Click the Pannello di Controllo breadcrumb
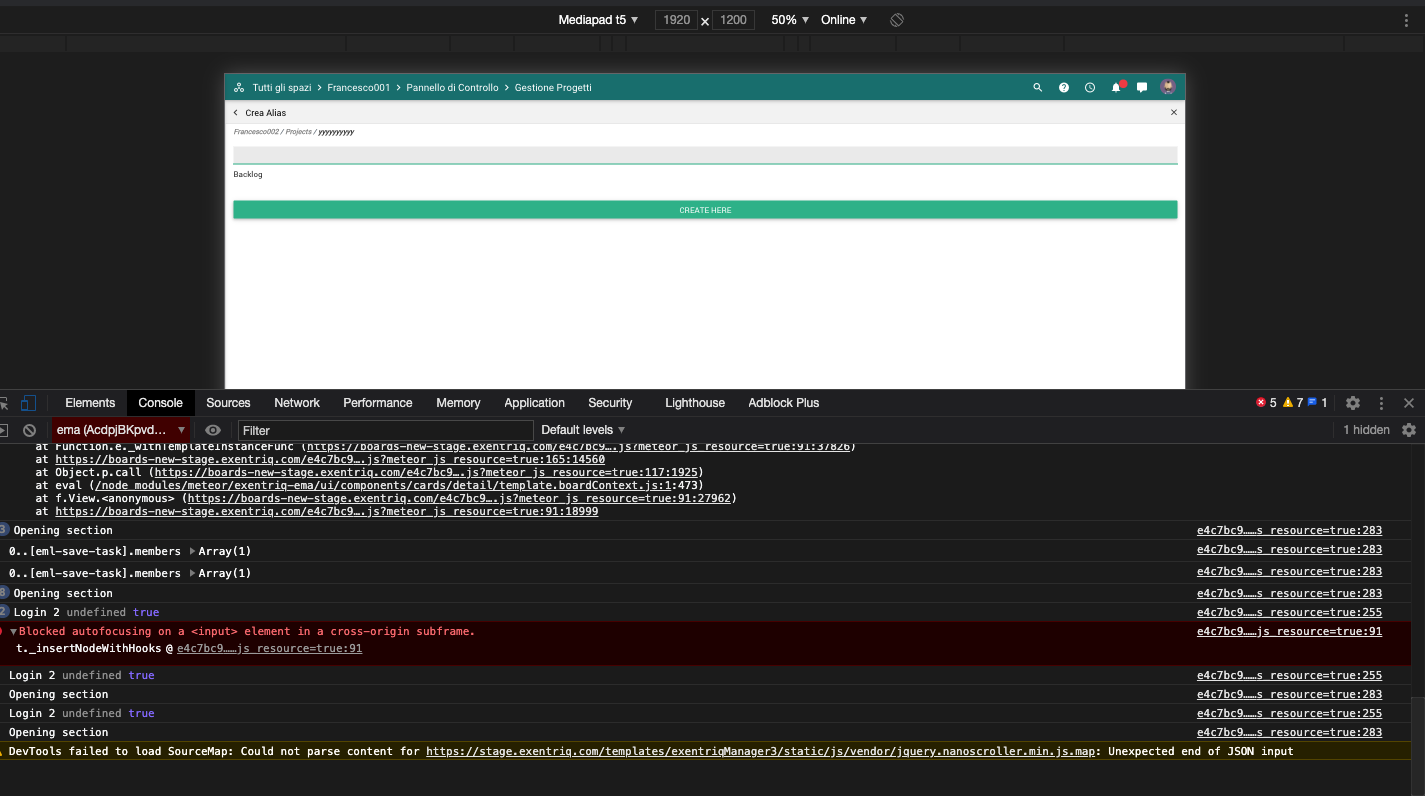 click(x=452, y=88)
